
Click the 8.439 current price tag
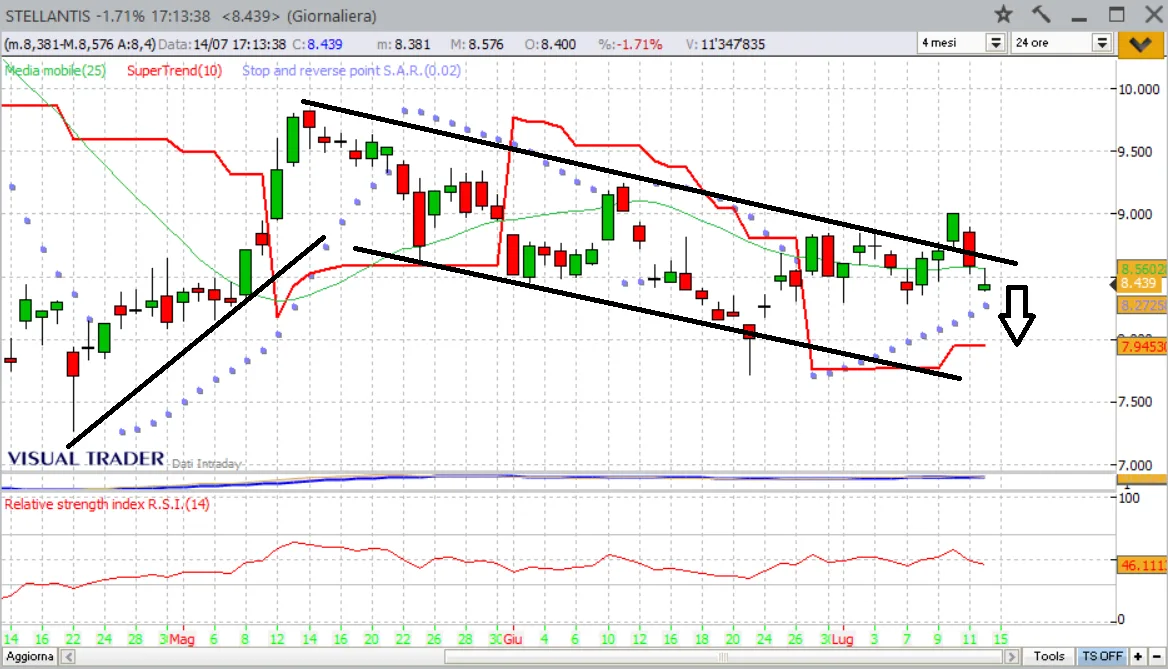[x=1138, y=283]
